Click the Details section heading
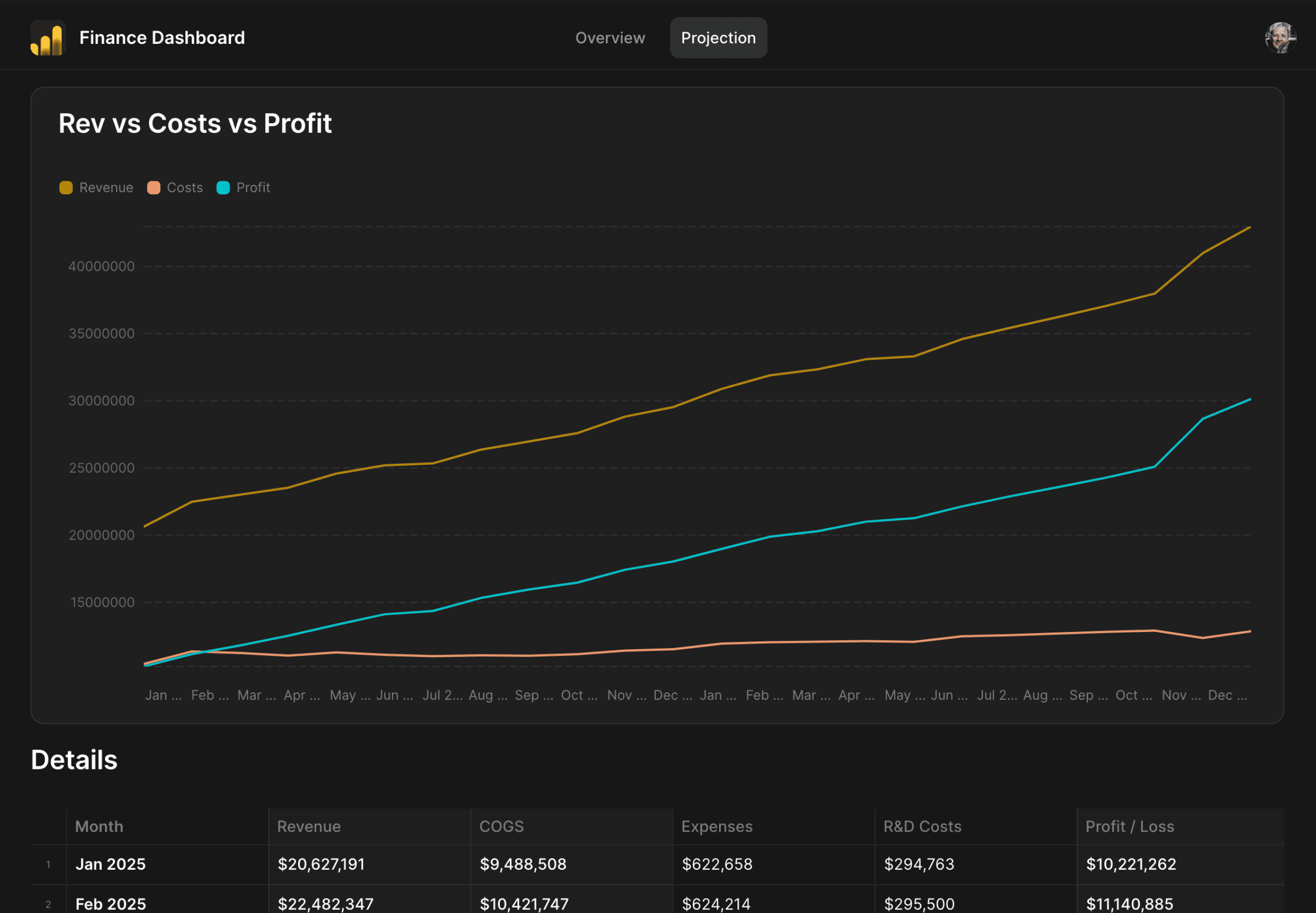 (x=74, y=759)
